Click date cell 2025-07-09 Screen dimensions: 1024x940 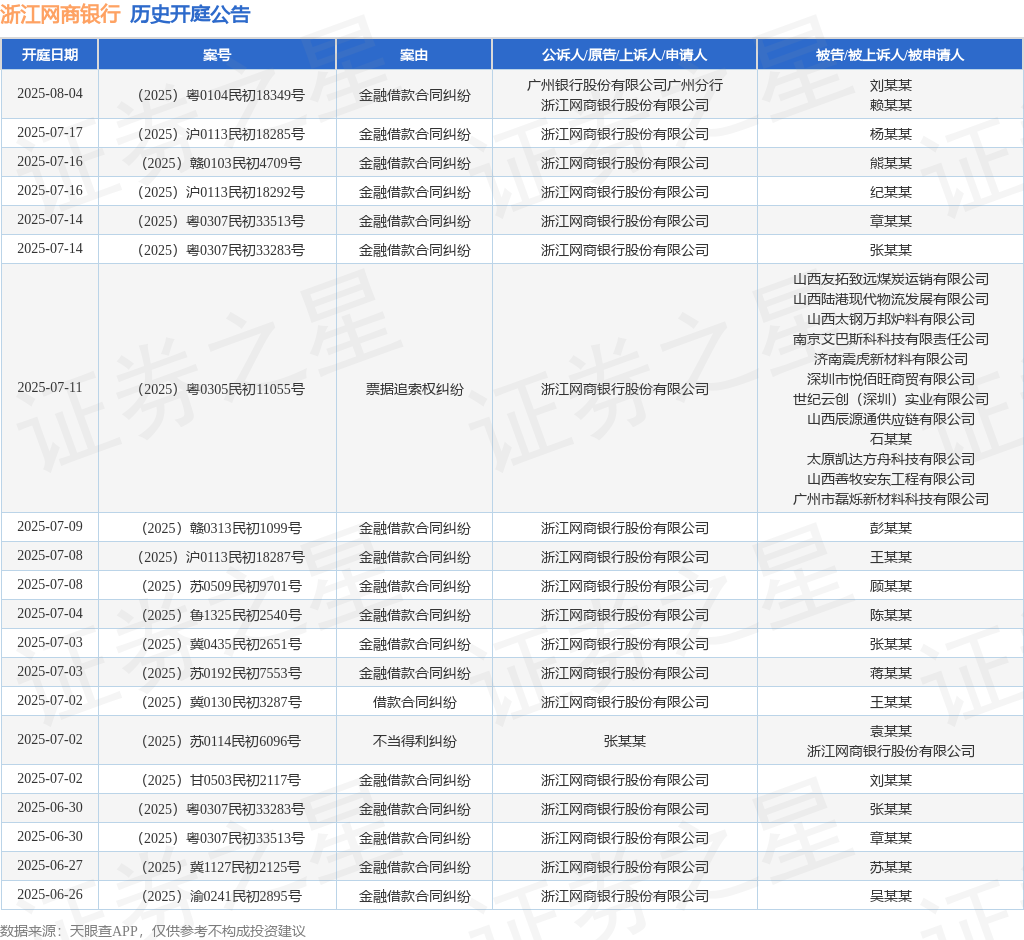point(50,527)
